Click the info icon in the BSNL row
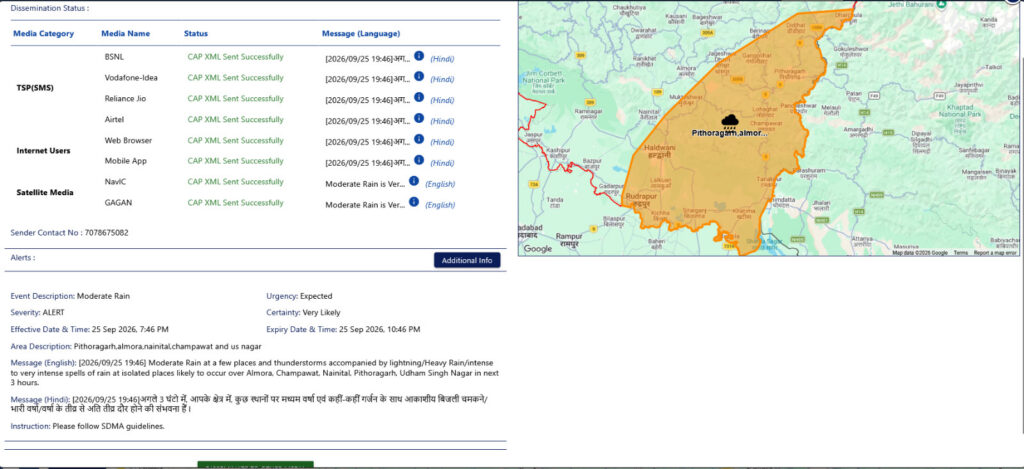The height and width of the screenshot is (469, 1024). point(419,56)
